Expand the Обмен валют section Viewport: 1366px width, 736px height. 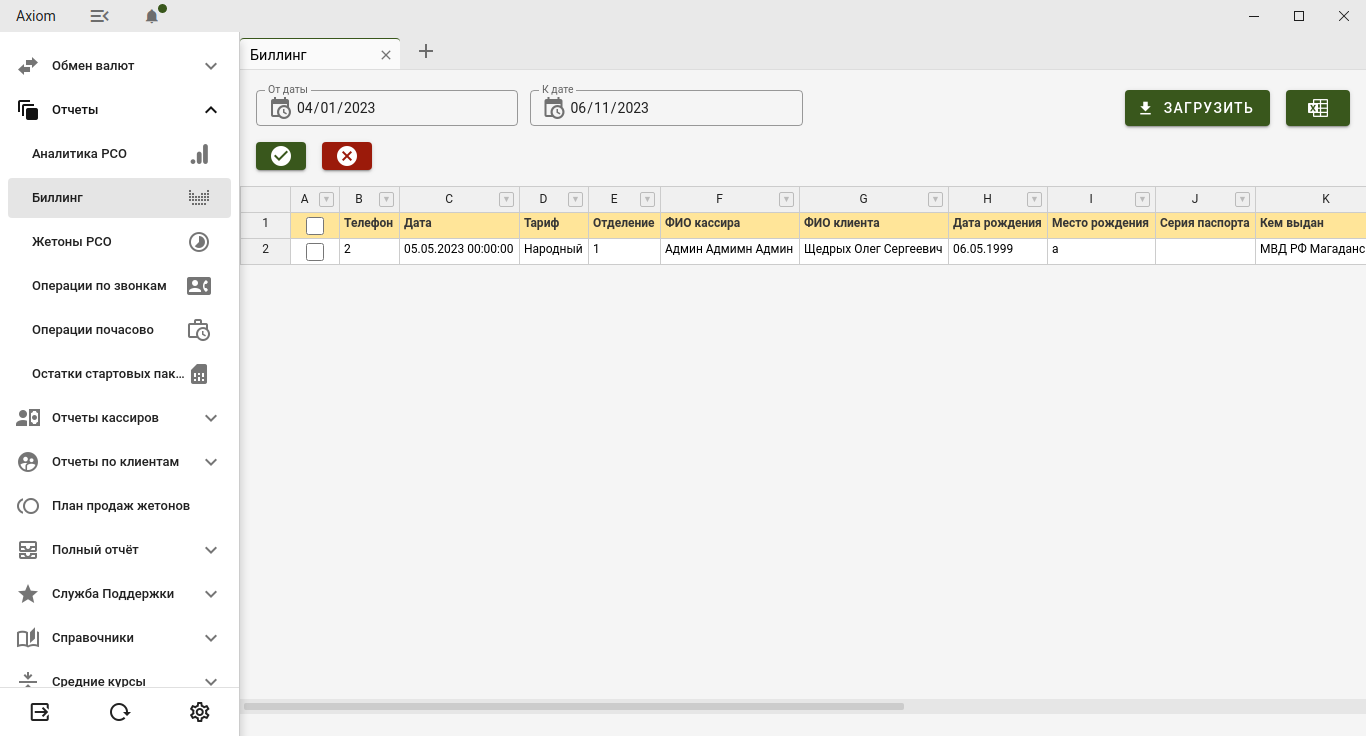coord(211,66)
